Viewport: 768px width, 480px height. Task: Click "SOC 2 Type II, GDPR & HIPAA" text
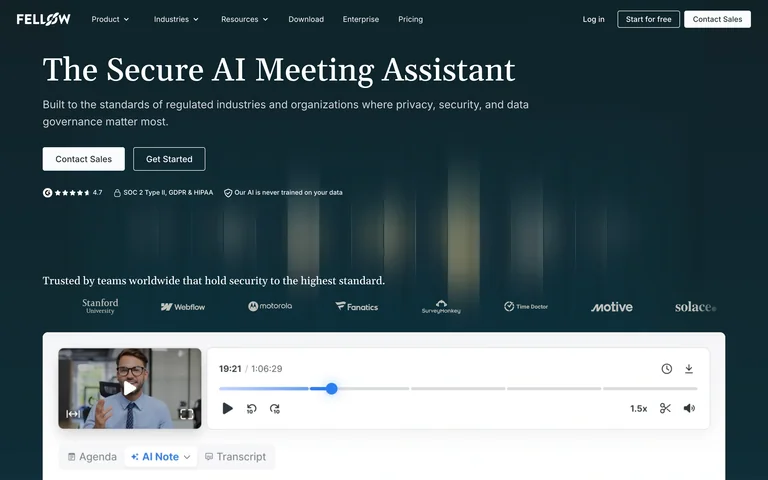168,193
